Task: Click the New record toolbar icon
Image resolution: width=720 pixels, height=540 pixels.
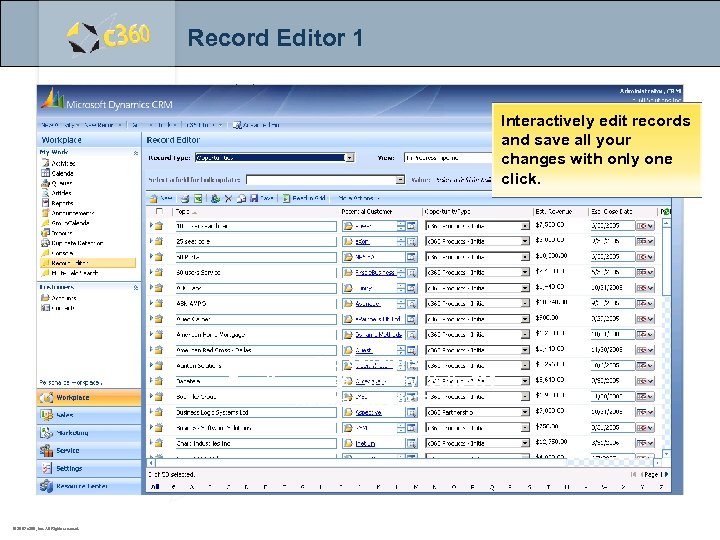Action: (x=153, y=198)
